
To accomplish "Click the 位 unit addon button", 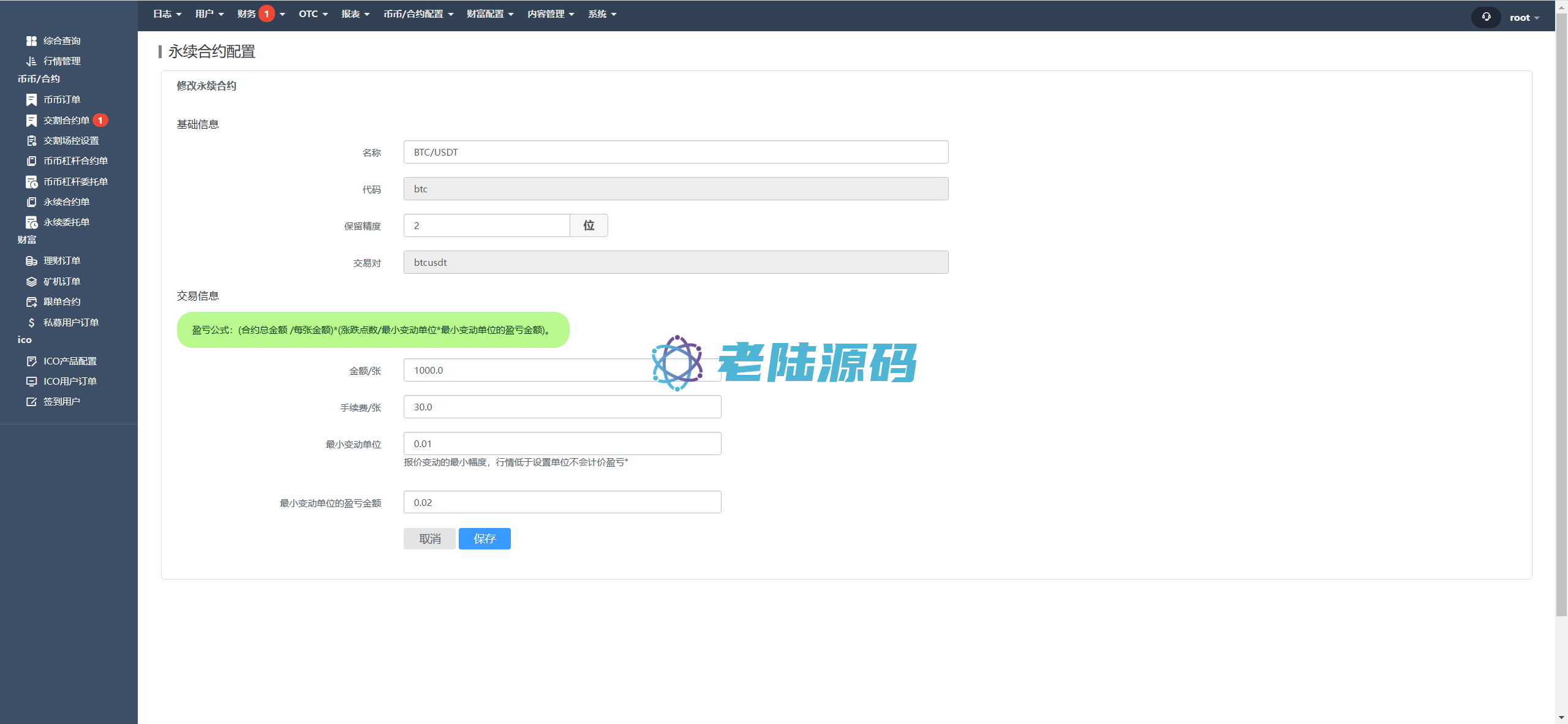I will pos(589,225).
